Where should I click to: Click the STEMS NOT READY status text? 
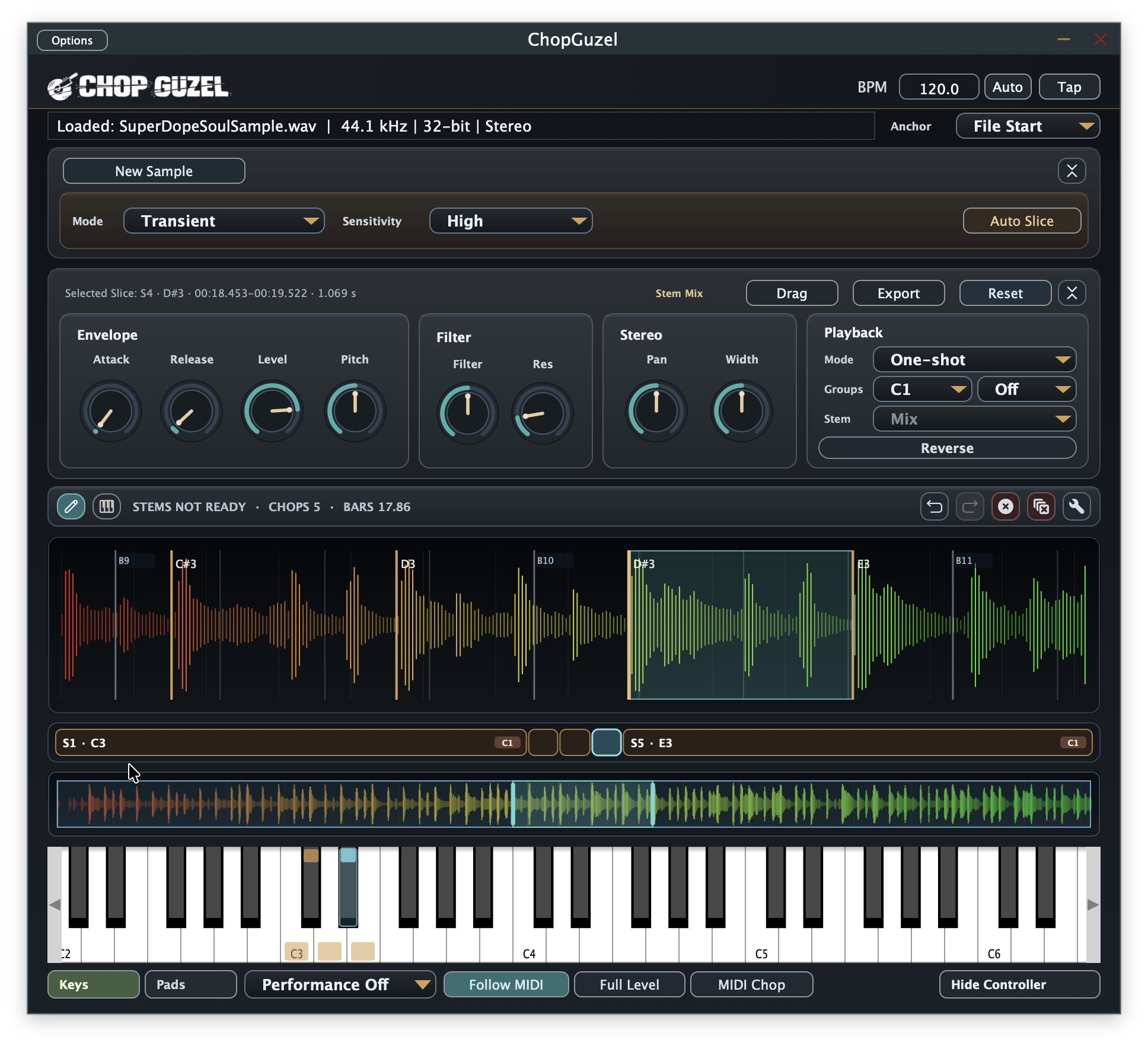click(189, 507)
